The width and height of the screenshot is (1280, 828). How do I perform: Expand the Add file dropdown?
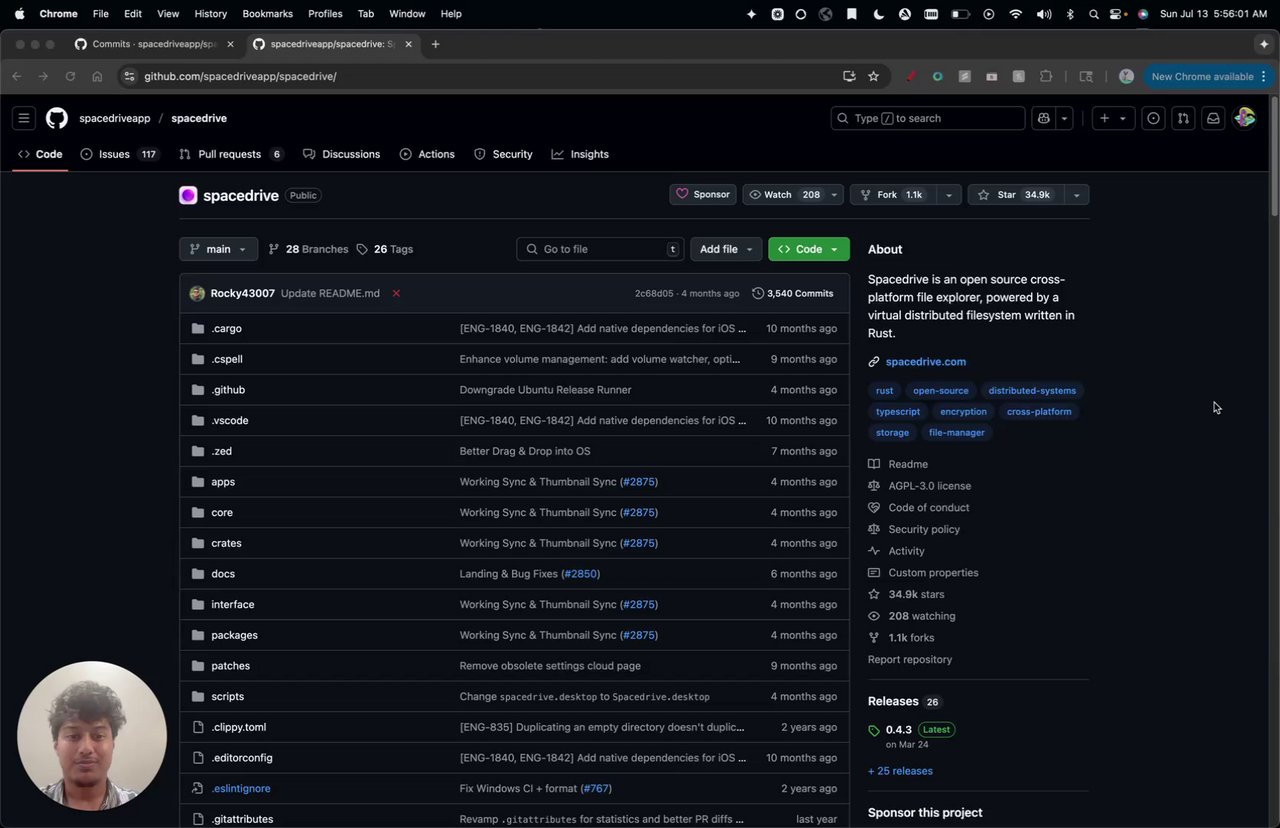726,249
